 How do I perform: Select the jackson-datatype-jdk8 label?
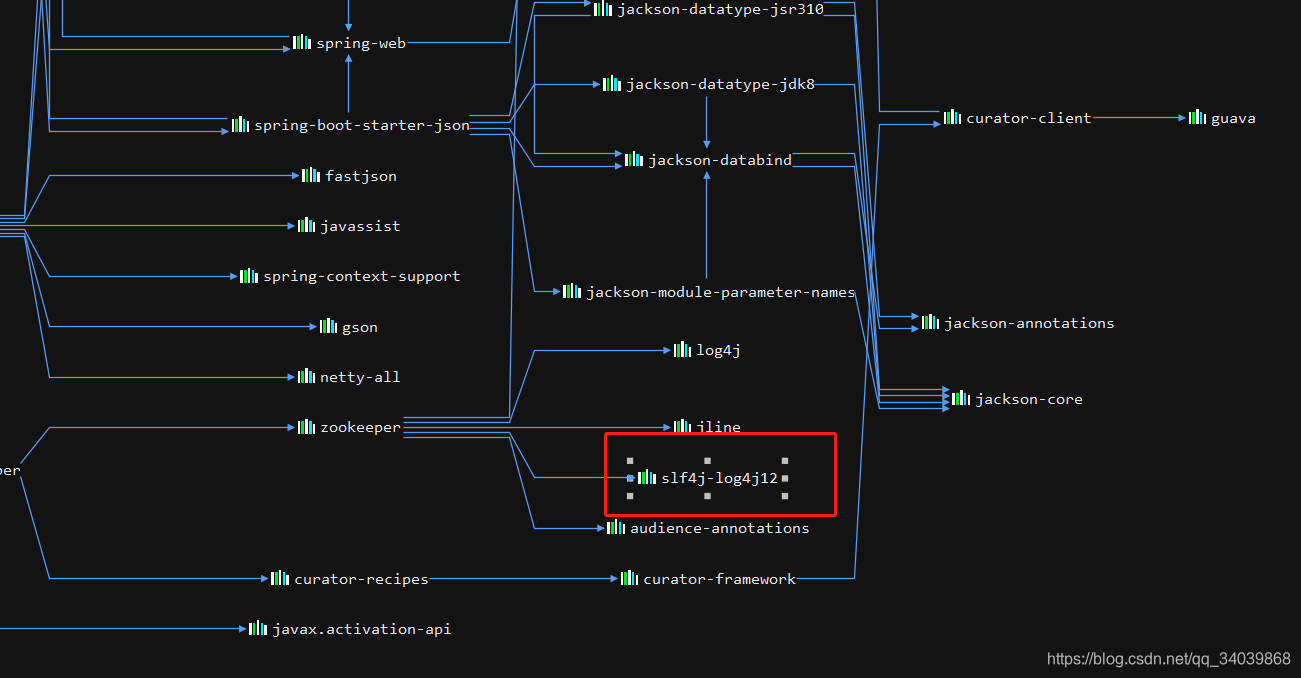pyautogui.click(x=721, y=84)
